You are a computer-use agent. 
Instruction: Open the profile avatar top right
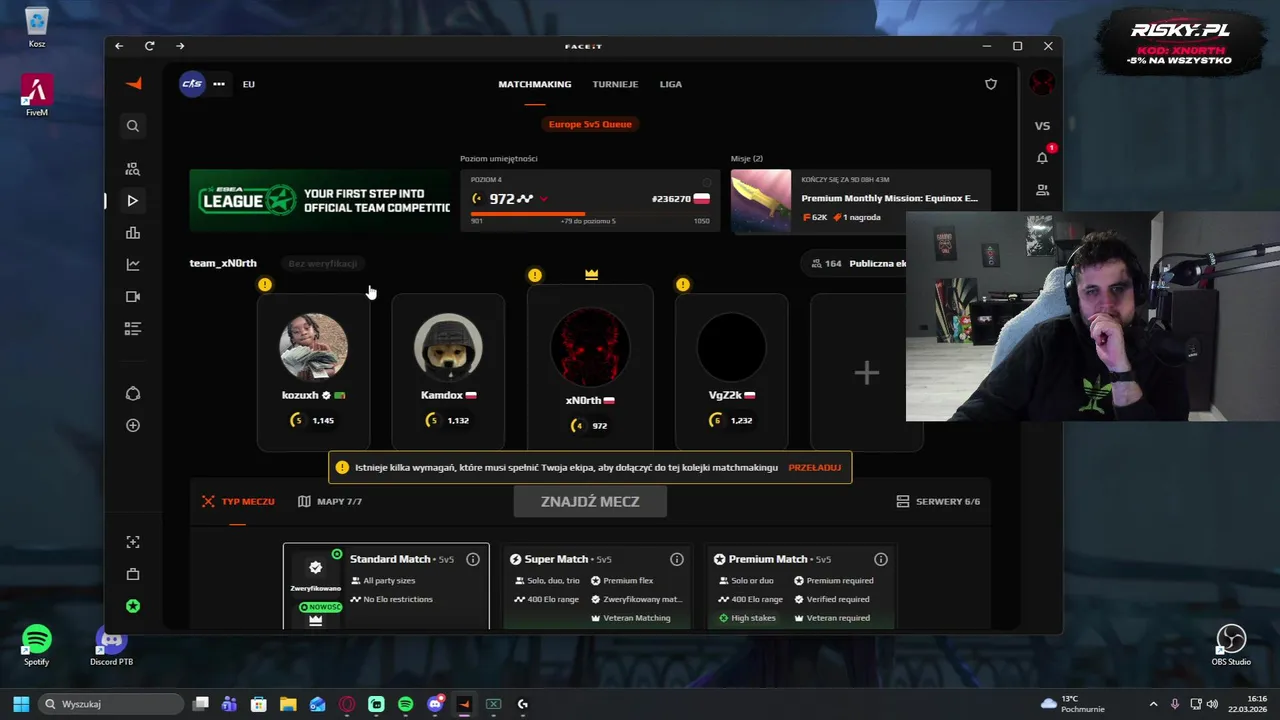point(1042,83)
